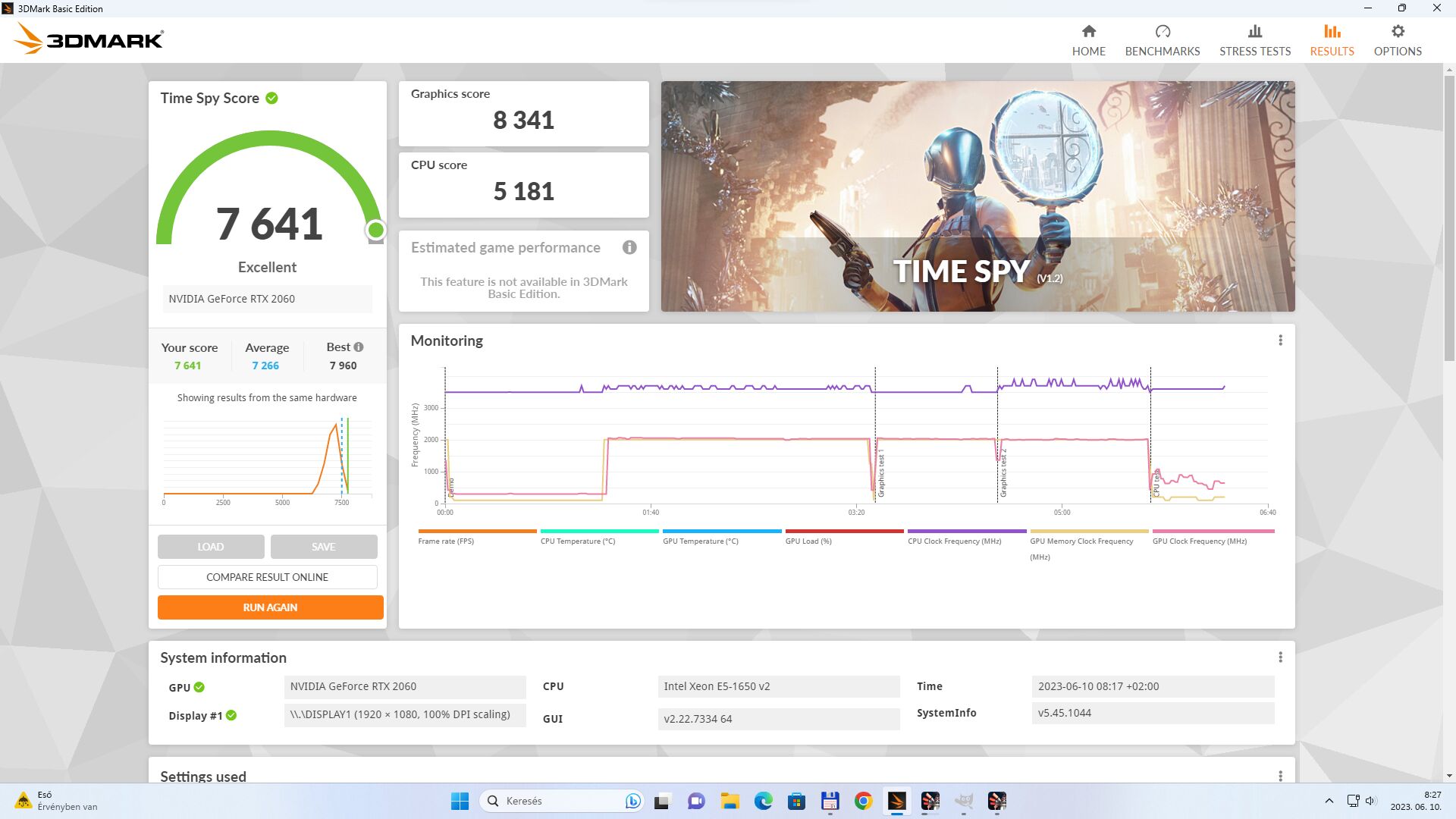This screenshot has width=1456, height=819.
Task: Click Compare Result Online button
Action: (x=267, y=577)
